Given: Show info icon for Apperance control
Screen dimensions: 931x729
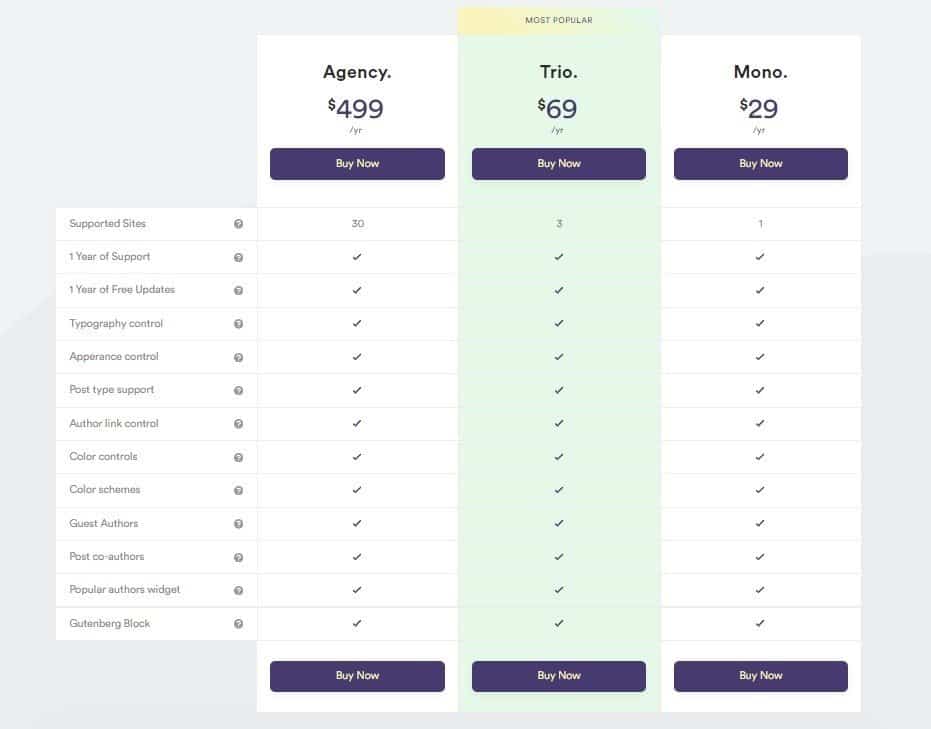Looking at the screenshot, I should (x=238, y=357).
